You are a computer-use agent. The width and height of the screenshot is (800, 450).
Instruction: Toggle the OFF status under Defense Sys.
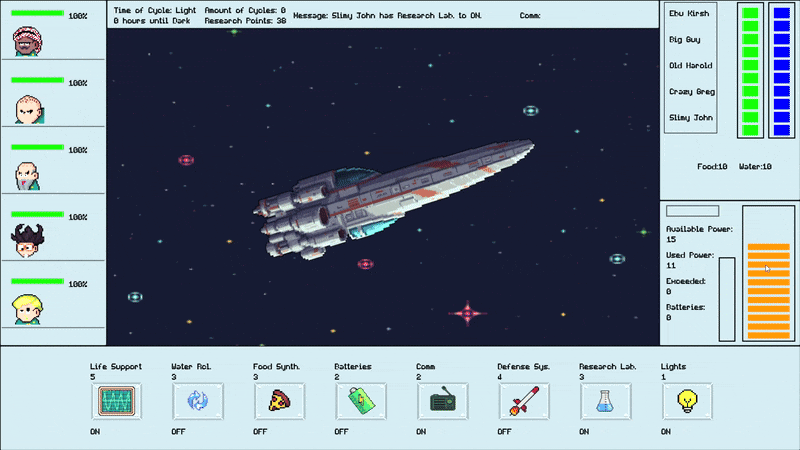point(506,432)
